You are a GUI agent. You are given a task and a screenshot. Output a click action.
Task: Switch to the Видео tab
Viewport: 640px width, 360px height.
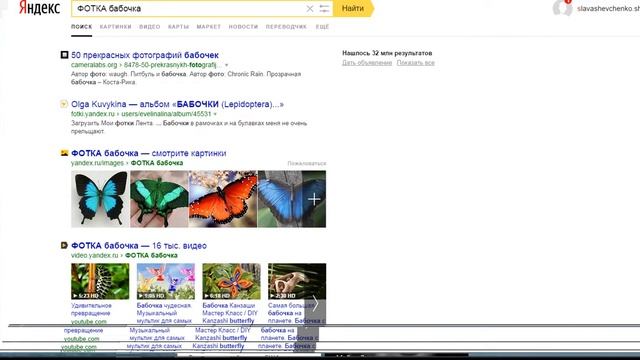click(150, 27)
